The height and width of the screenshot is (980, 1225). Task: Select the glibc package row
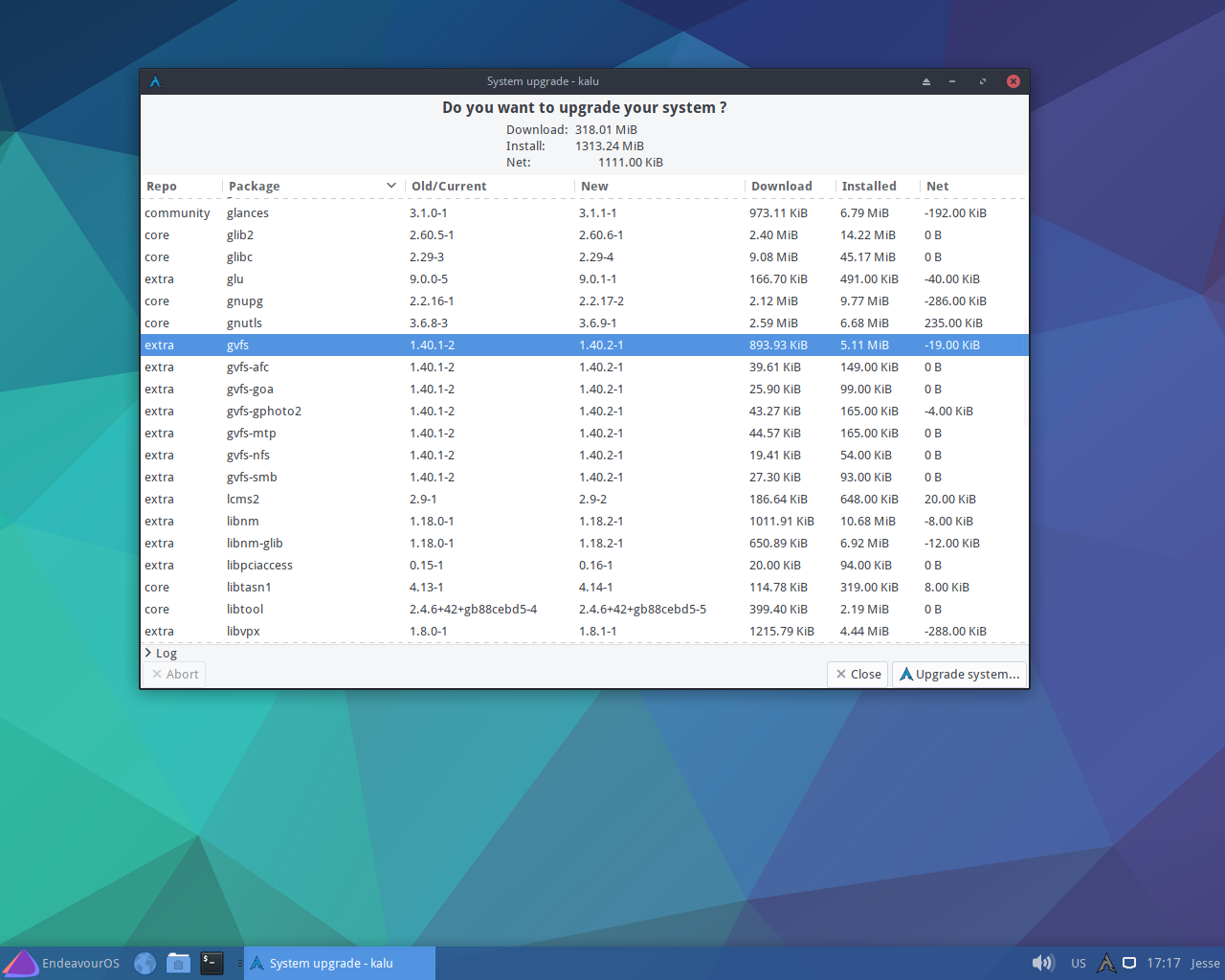[x=584, y=256]
